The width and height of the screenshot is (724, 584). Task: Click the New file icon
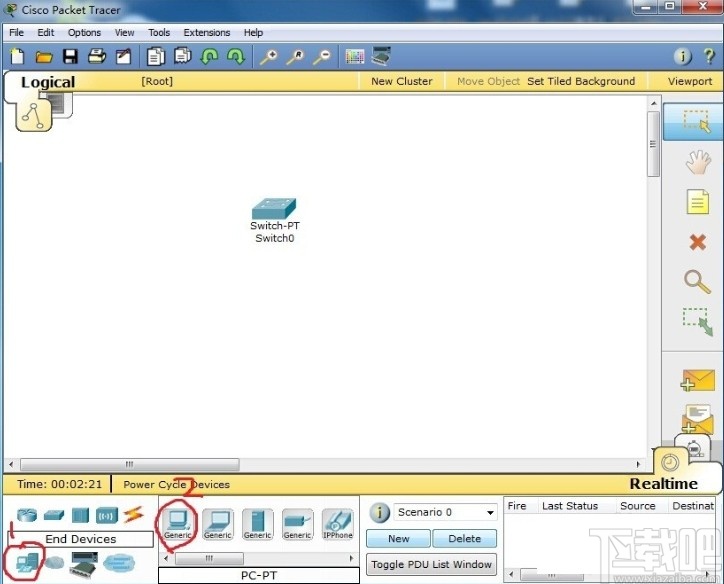click(x=17, y=56)
